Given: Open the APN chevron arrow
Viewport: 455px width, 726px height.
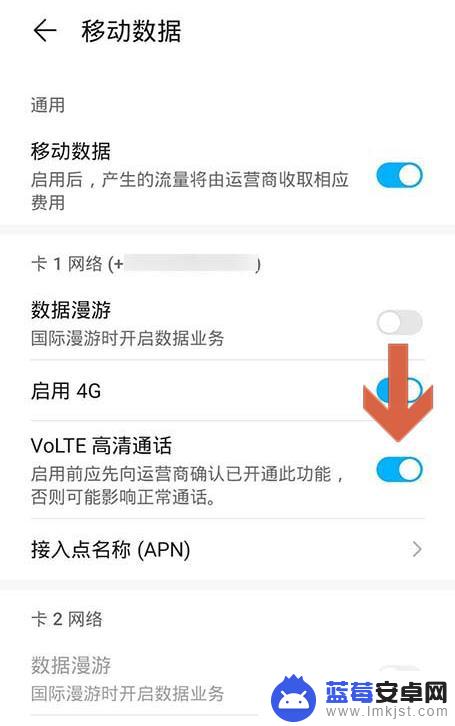Looking at the screenshot, I should (417, 549).
